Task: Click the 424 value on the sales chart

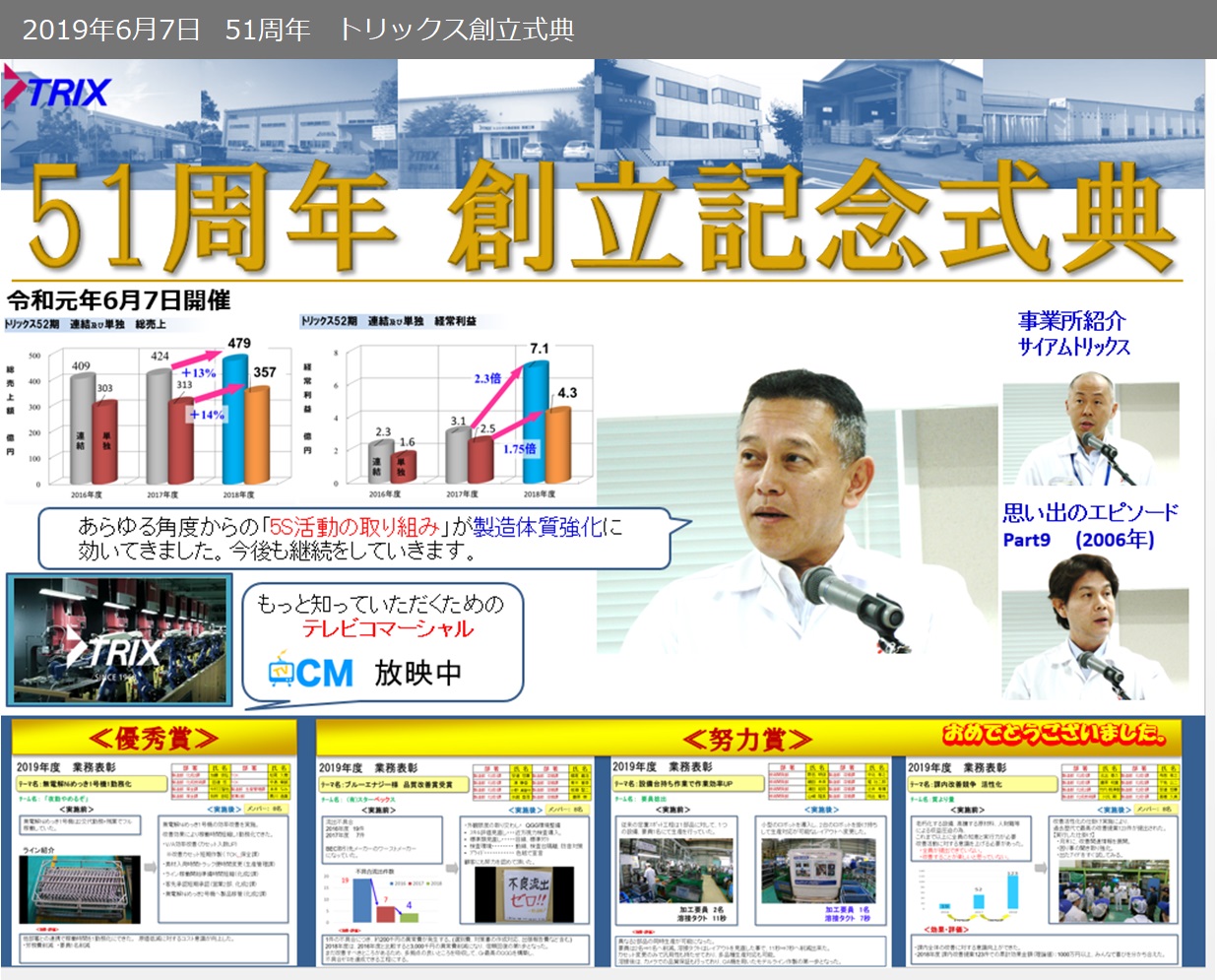Action: [x=160, y=356]
